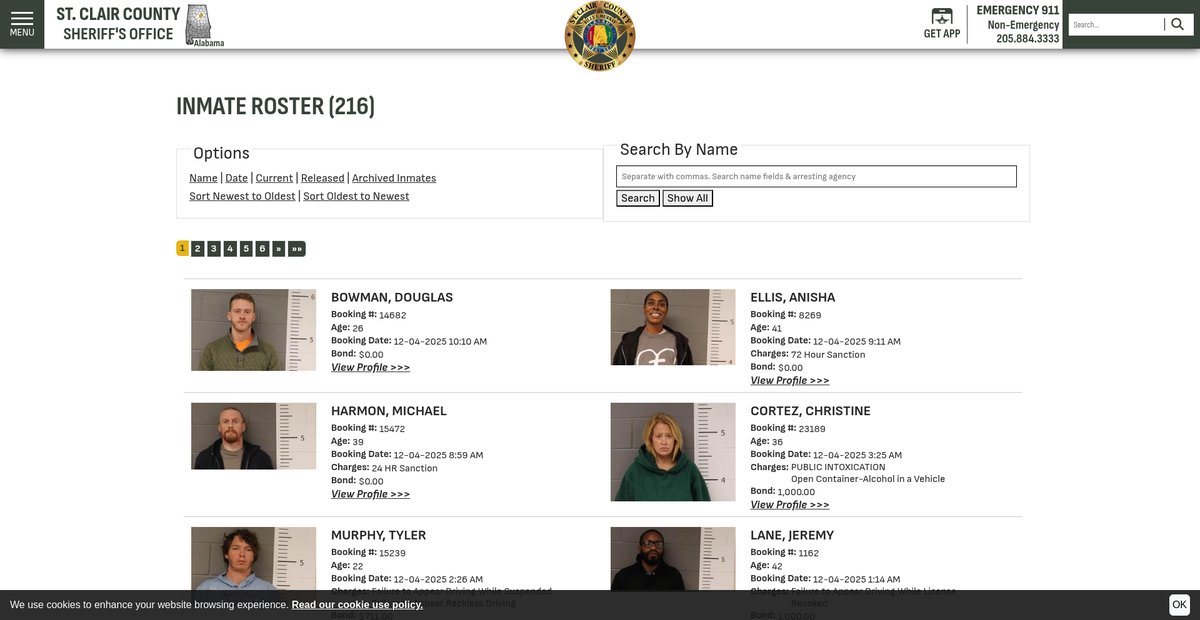This screenshot has width=1200, height=620.
Task: Click the name BOWMAN, DOUGLAS
Action: [x=392, y=297]
